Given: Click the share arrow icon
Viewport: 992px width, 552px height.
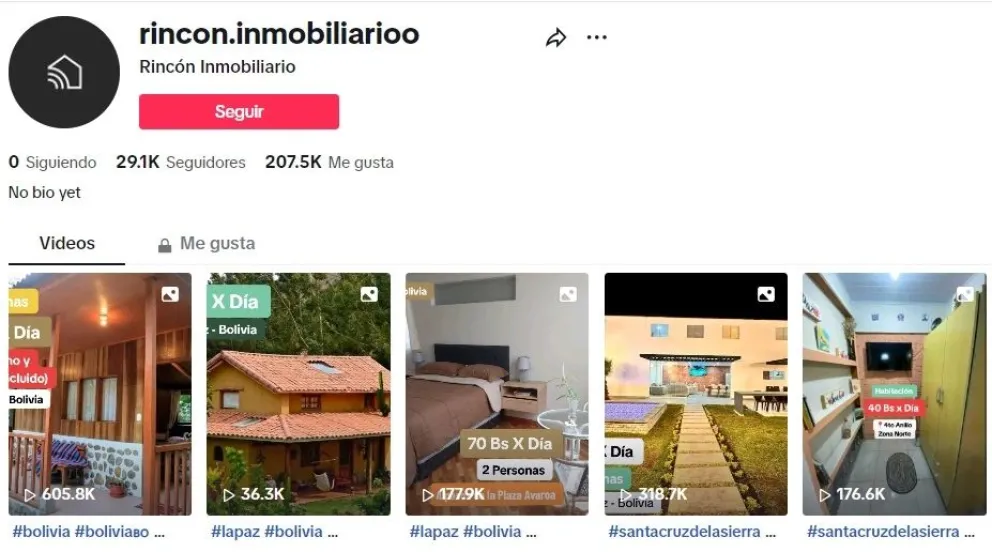Looking at the screenshot, I should (555, 38).
